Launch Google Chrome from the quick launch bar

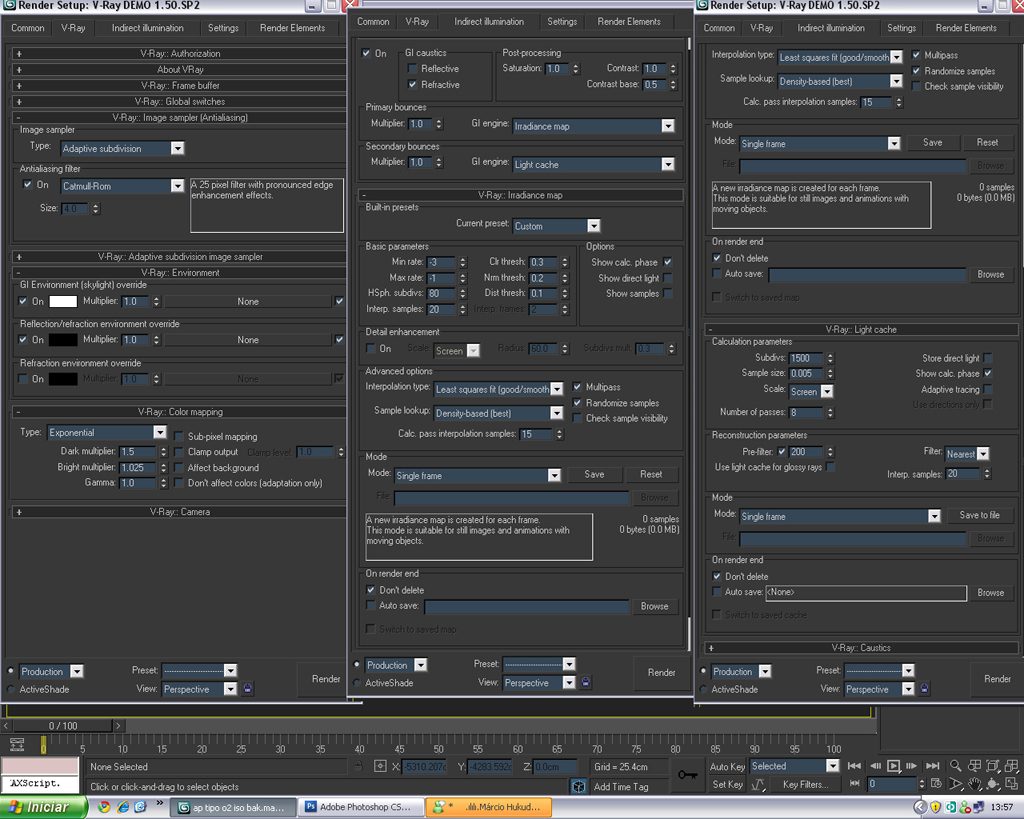pos(103,807)
